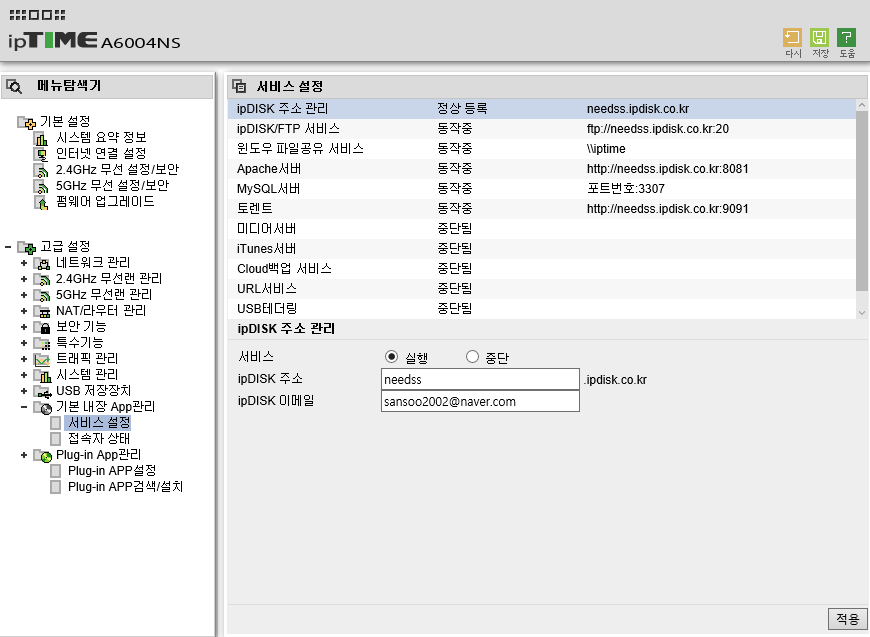The height and width of the screenshot is (637, 870).
Task: Expand the NAT/라우터 관리 node
Action: [24, 311]
